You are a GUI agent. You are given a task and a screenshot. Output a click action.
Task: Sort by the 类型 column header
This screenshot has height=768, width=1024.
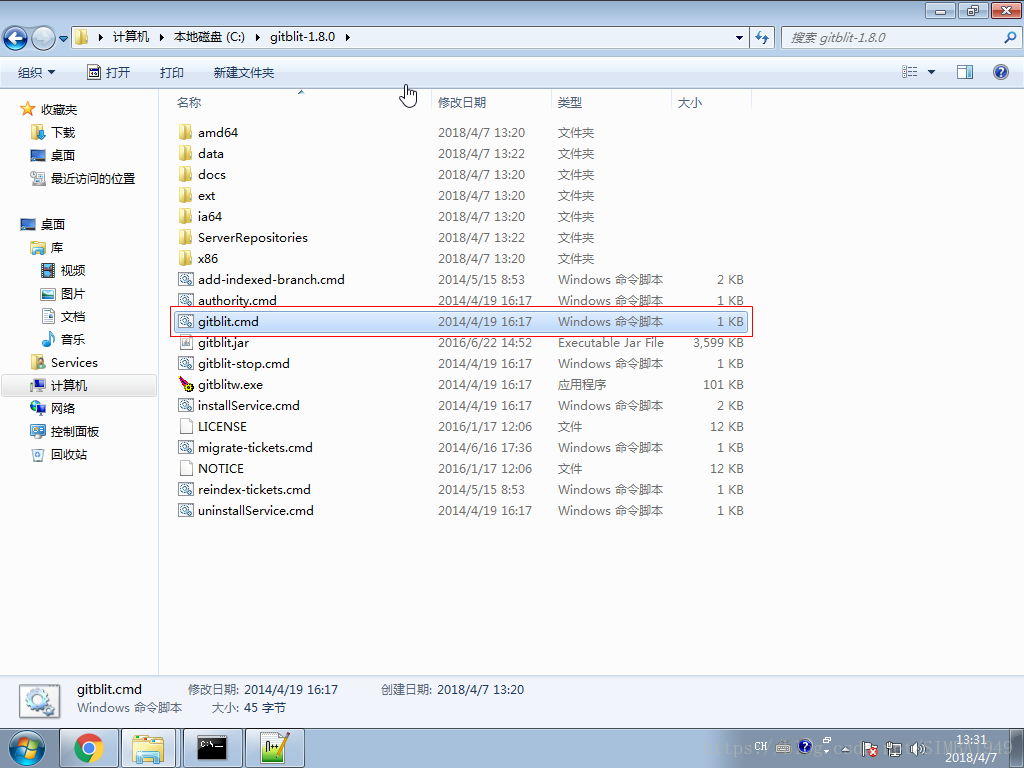(569, 103)
